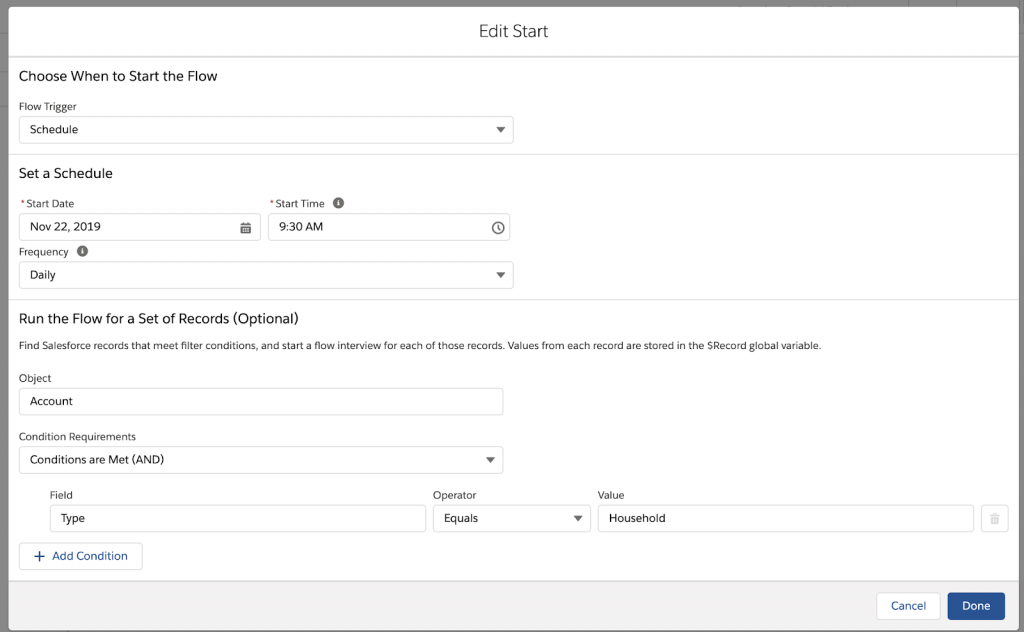Open the Start Time clock icon

[497, 227]
